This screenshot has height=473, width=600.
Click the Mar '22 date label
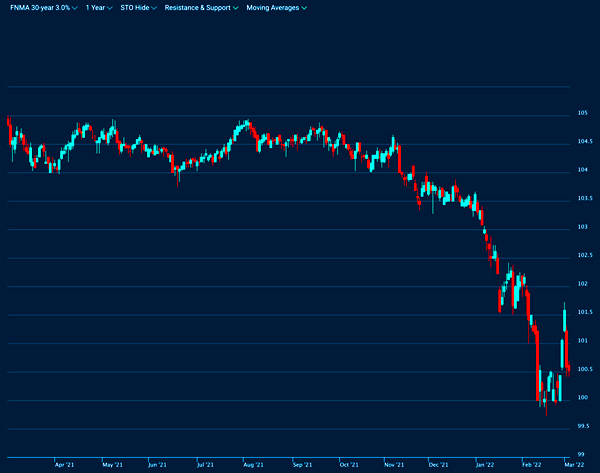click(575, 465)
